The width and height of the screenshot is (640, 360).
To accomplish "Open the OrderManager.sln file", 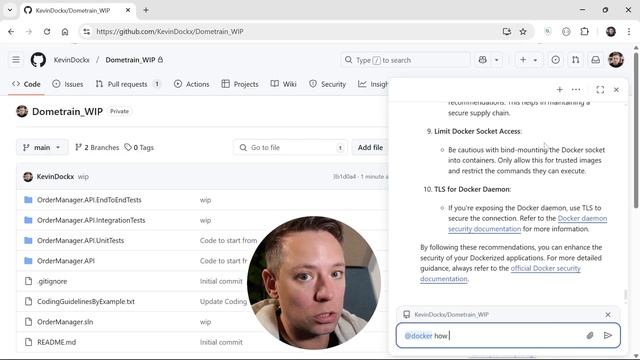I will pyautogui.click(x=65, y=322).
